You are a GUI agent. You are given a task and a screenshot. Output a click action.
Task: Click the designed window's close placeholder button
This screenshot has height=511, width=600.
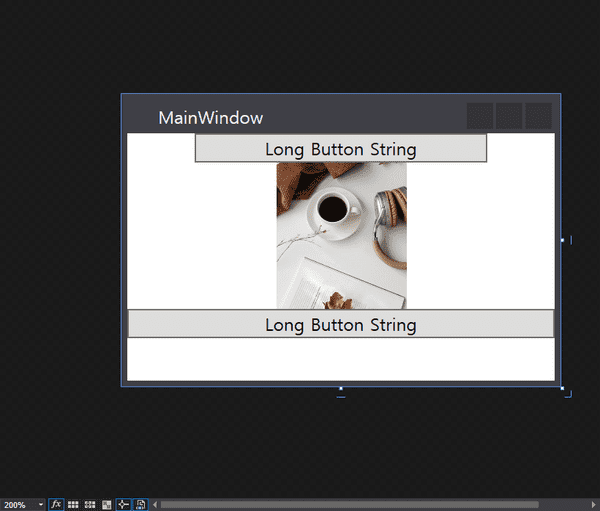(539, 116)
